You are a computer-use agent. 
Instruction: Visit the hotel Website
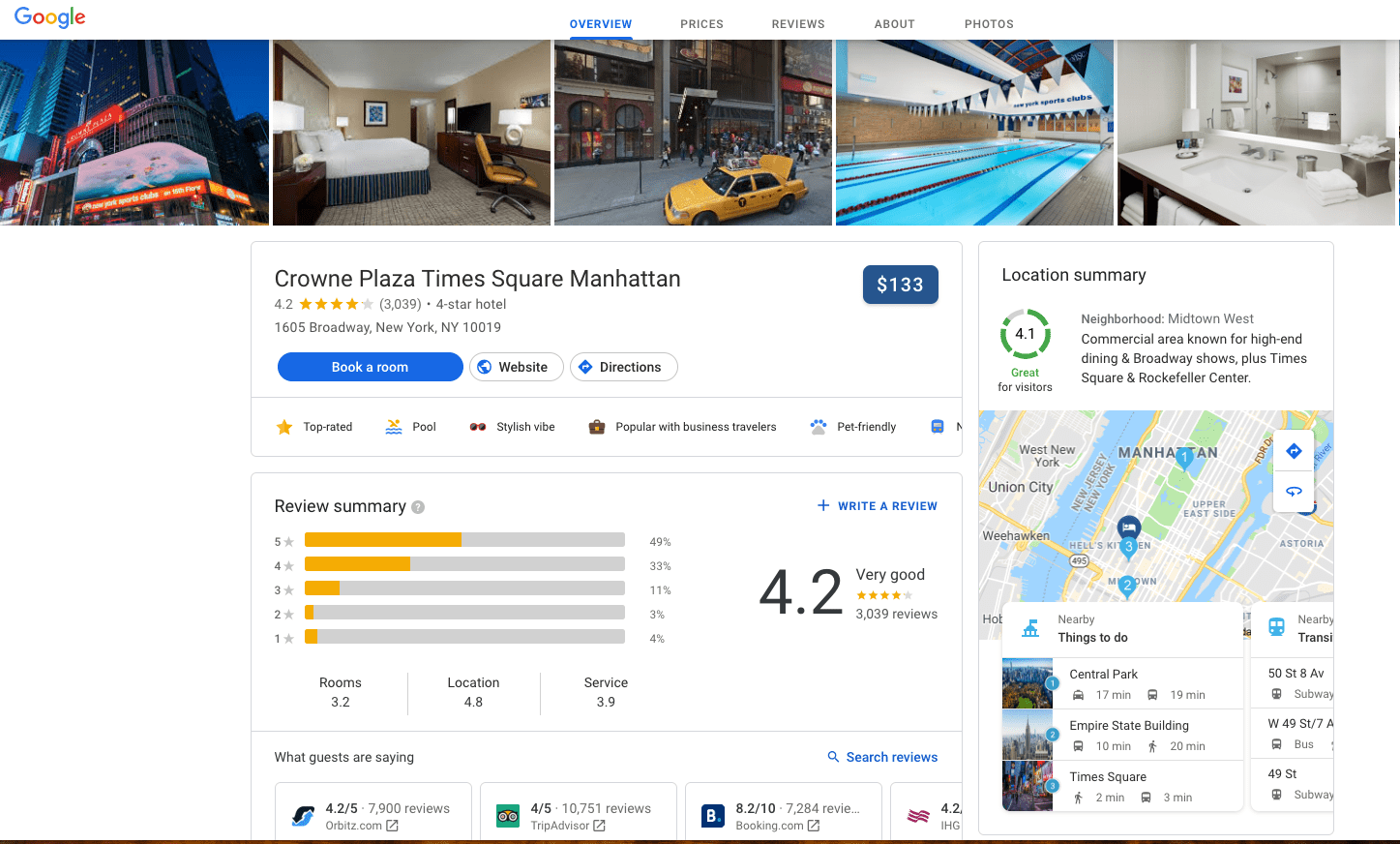tap(517, 367)
